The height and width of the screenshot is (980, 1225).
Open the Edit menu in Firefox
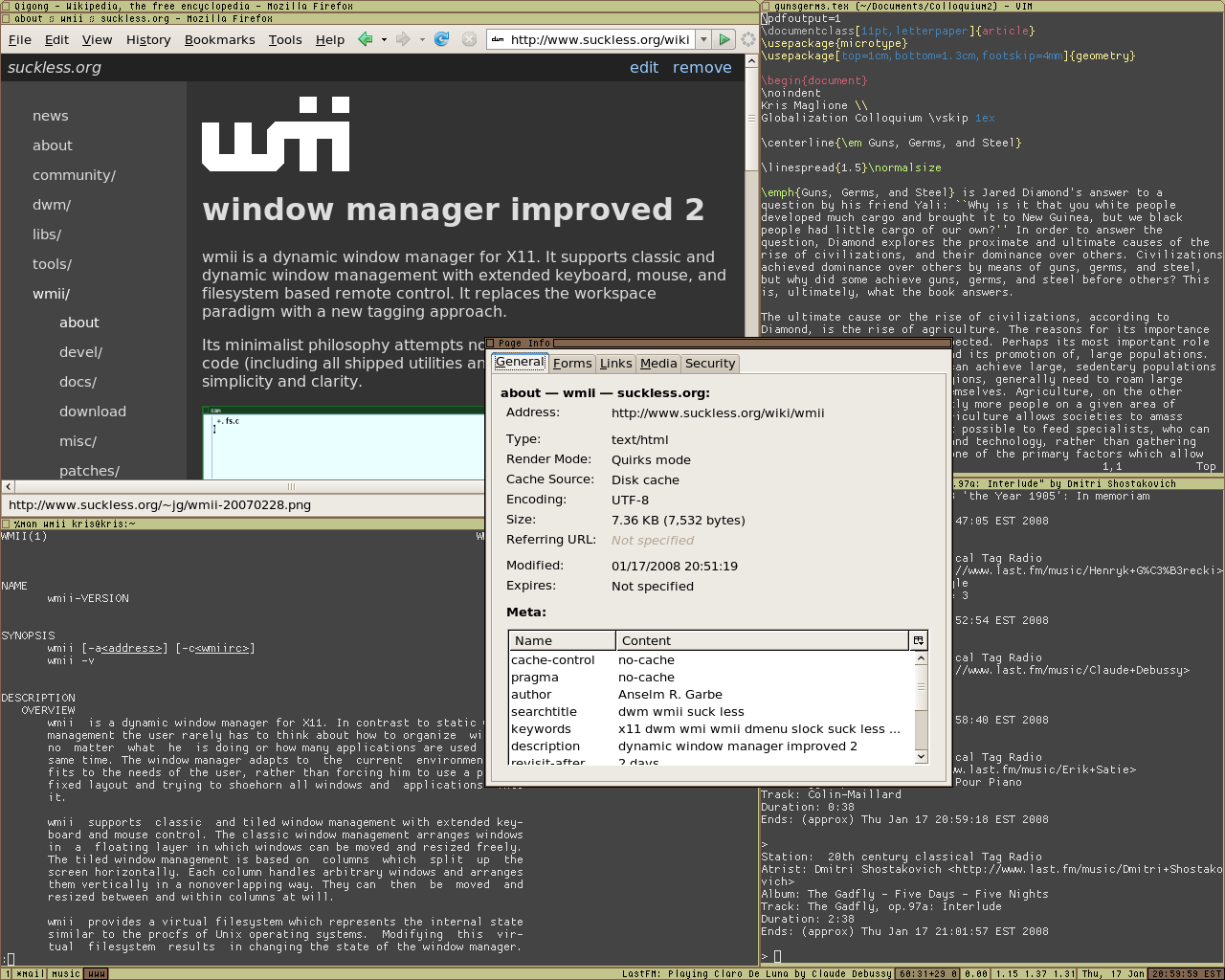click(57, 39)
